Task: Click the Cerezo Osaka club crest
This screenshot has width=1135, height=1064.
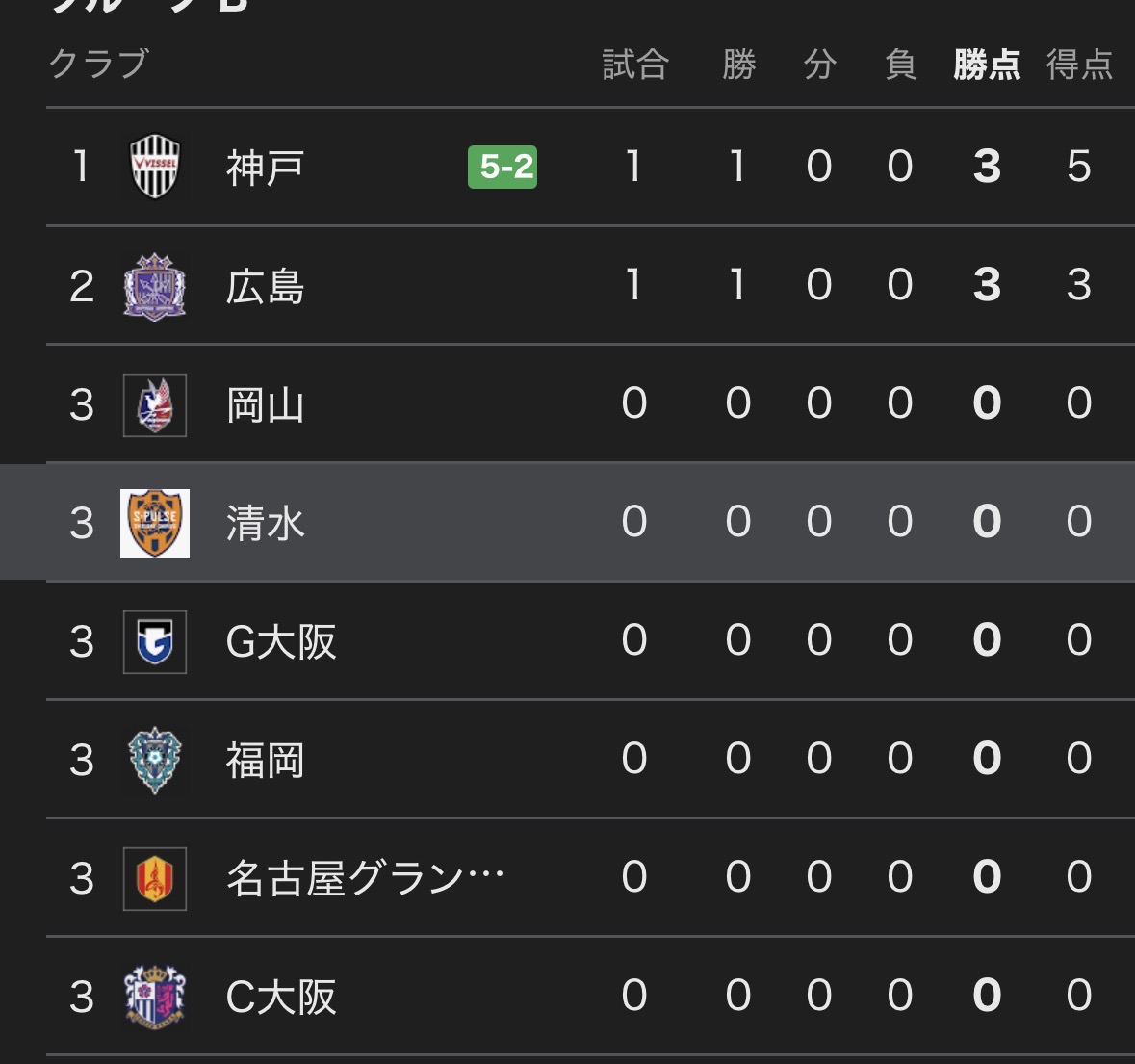Action: [155, 997]
